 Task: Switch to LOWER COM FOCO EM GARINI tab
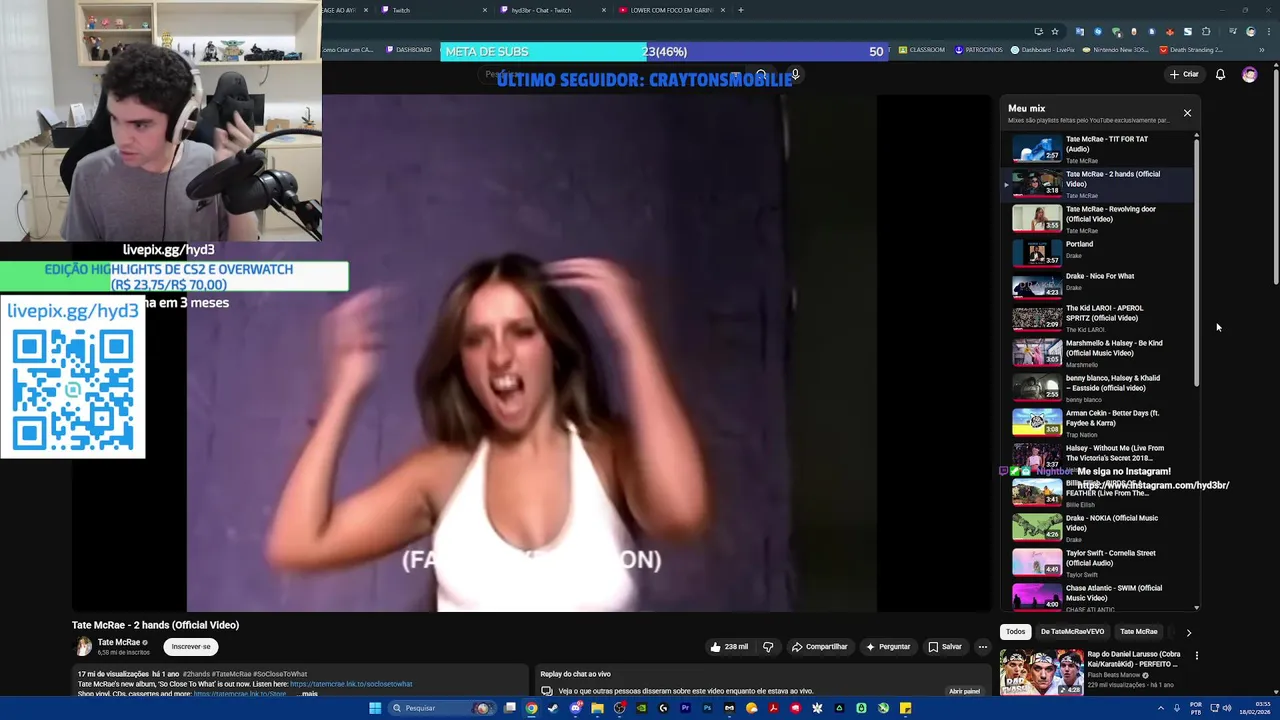click(670, 10)
